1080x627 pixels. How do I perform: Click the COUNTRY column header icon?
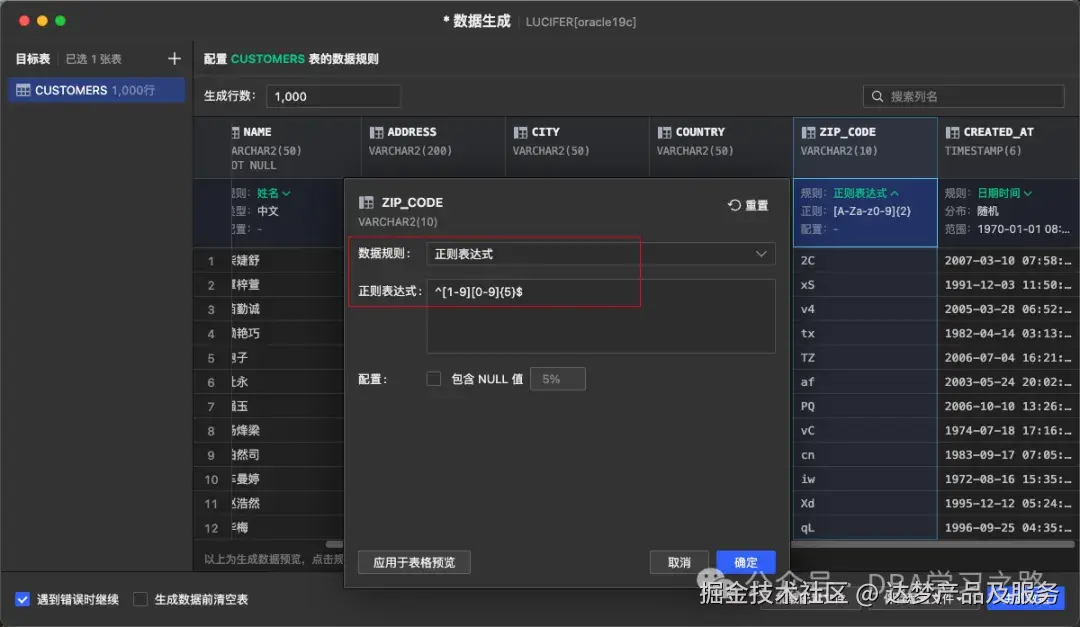click(x=662, y=131)
